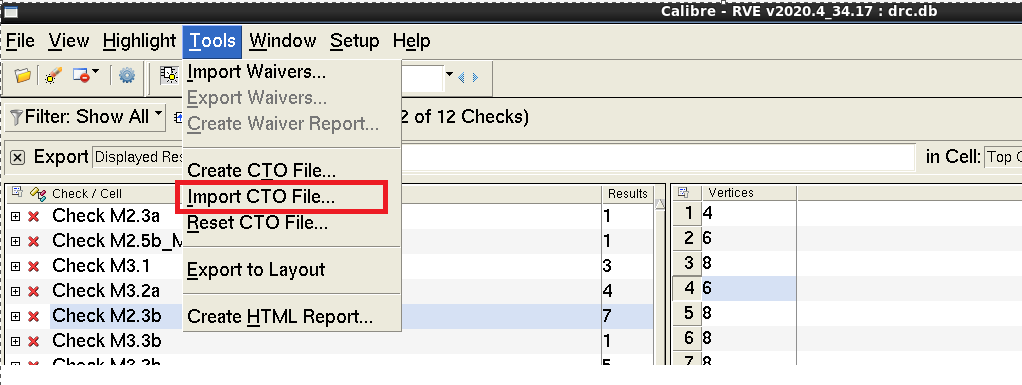
Task: Close the open Tools menu
Action: [x=212, y=42]
